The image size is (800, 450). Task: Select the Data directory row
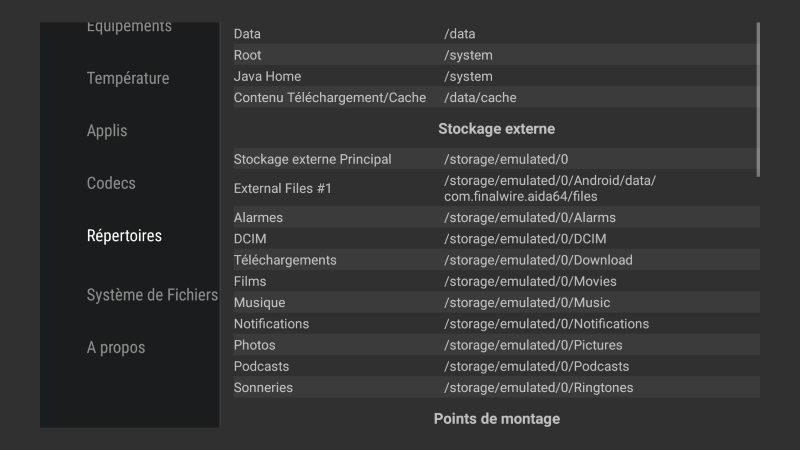[495, 34]
